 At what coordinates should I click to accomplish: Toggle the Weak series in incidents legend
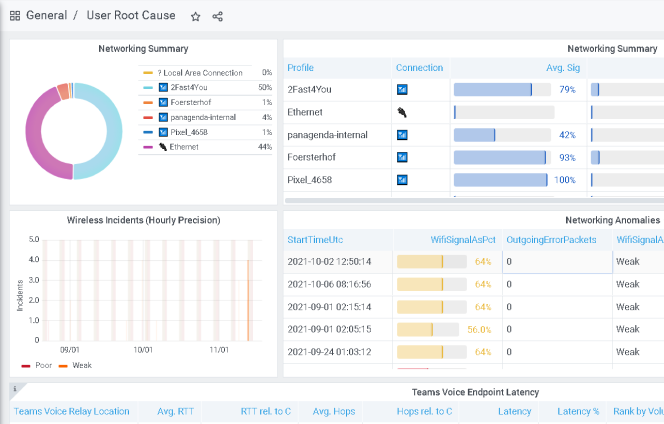[81, 366]
